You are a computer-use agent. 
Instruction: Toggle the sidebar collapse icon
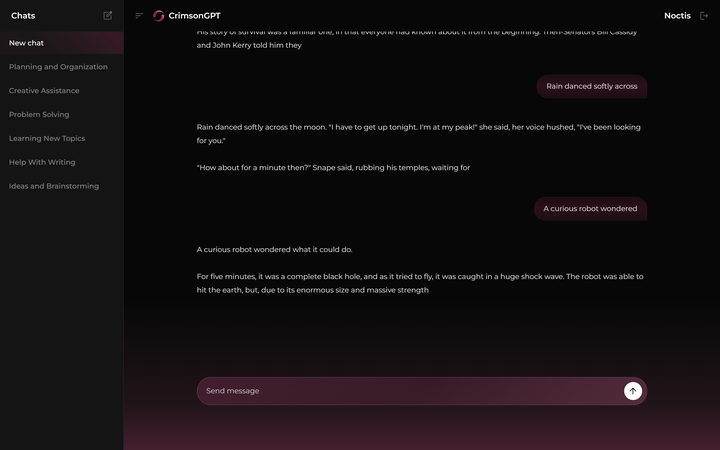point(139,16)
